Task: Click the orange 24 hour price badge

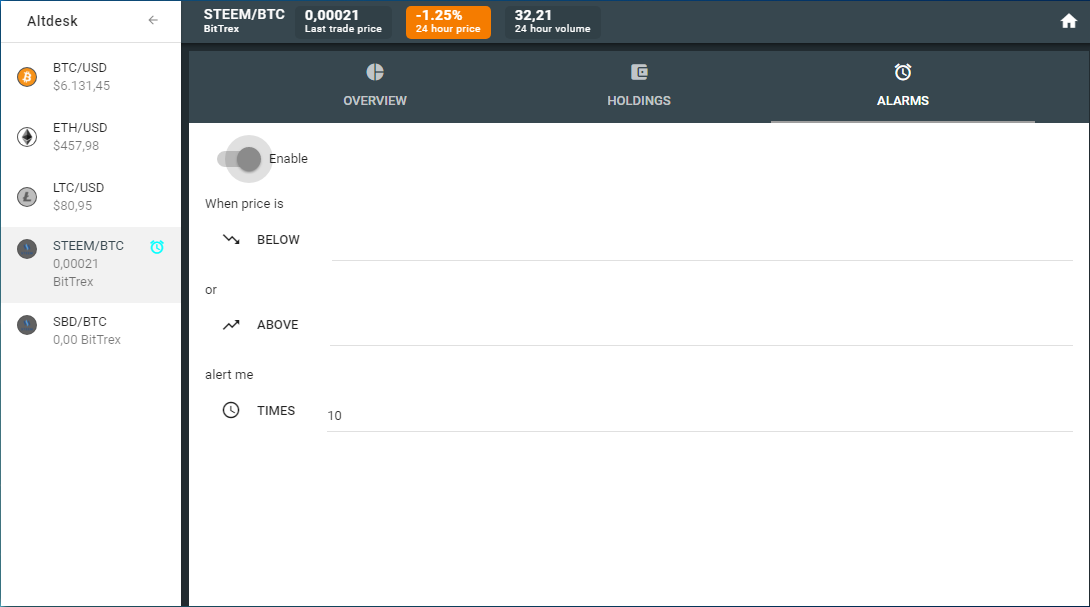Action: (448, 22)
